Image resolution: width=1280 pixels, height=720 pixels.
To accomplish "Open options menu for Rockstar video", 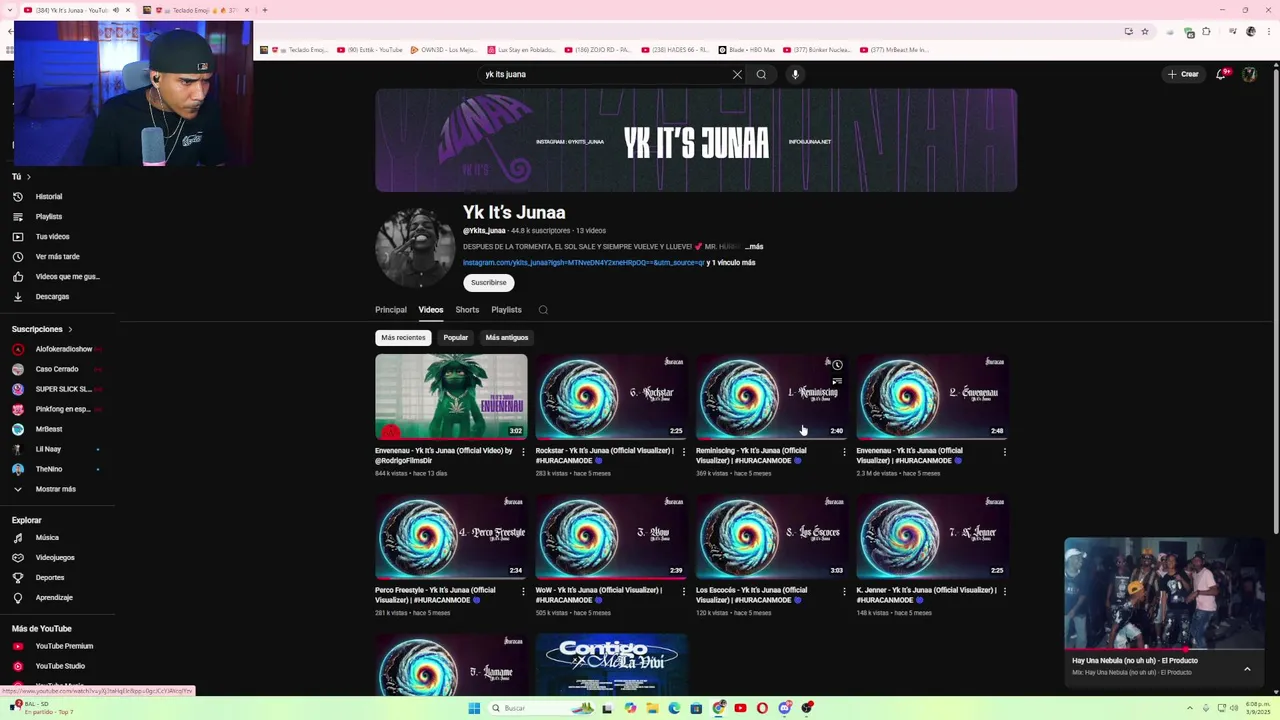I will (684, 452).
